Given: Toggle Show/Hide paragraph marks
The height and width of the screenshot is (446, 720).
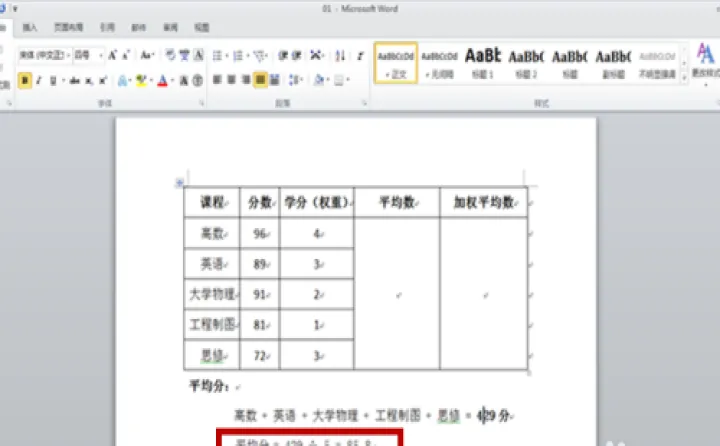Looking at the screenshot, I should point(360,56).
